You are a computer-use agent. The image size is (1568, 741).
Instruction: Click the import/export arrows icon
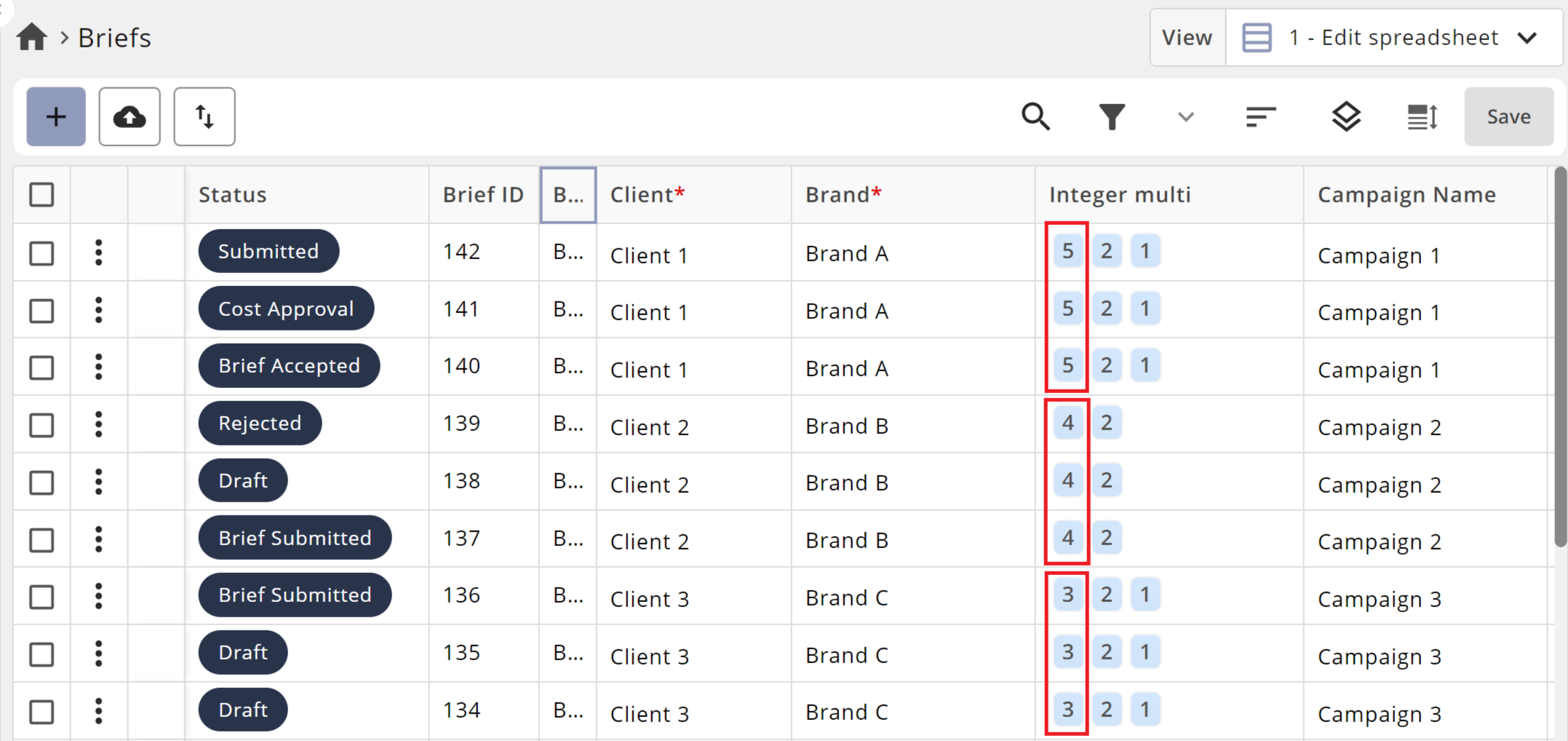(x=204, y=116)
